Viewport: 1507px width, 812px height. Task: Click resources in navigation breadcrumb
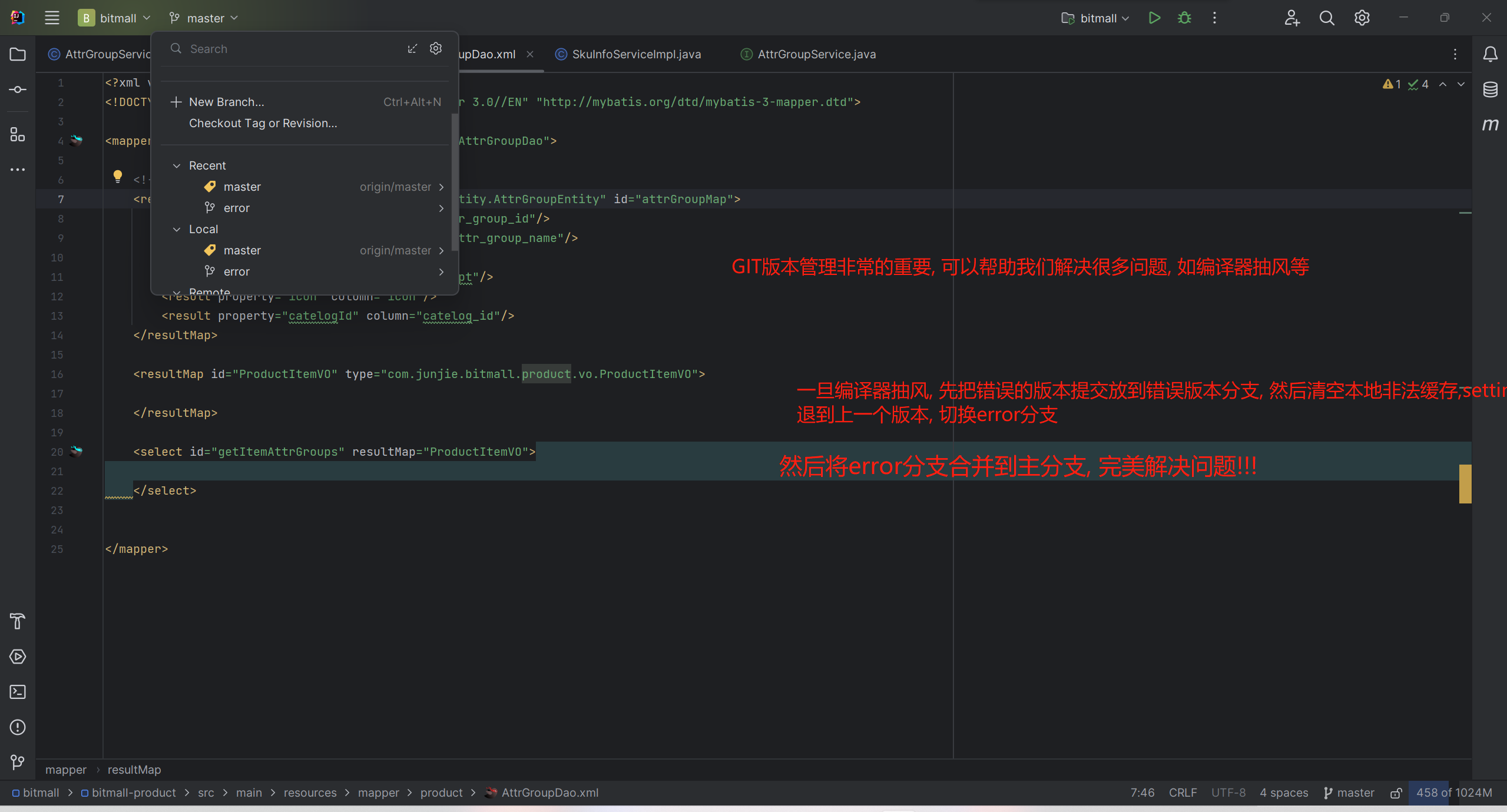pyautogui.click(x=310, y=793)
